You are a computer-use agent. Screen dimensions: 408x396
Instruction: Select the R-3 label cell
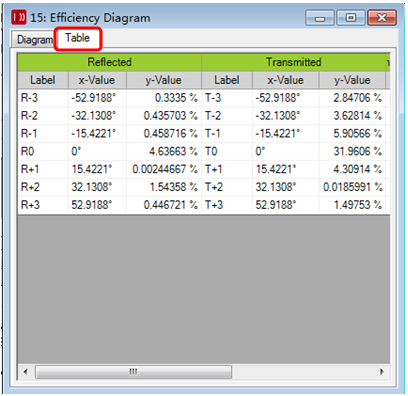point(43,98)
